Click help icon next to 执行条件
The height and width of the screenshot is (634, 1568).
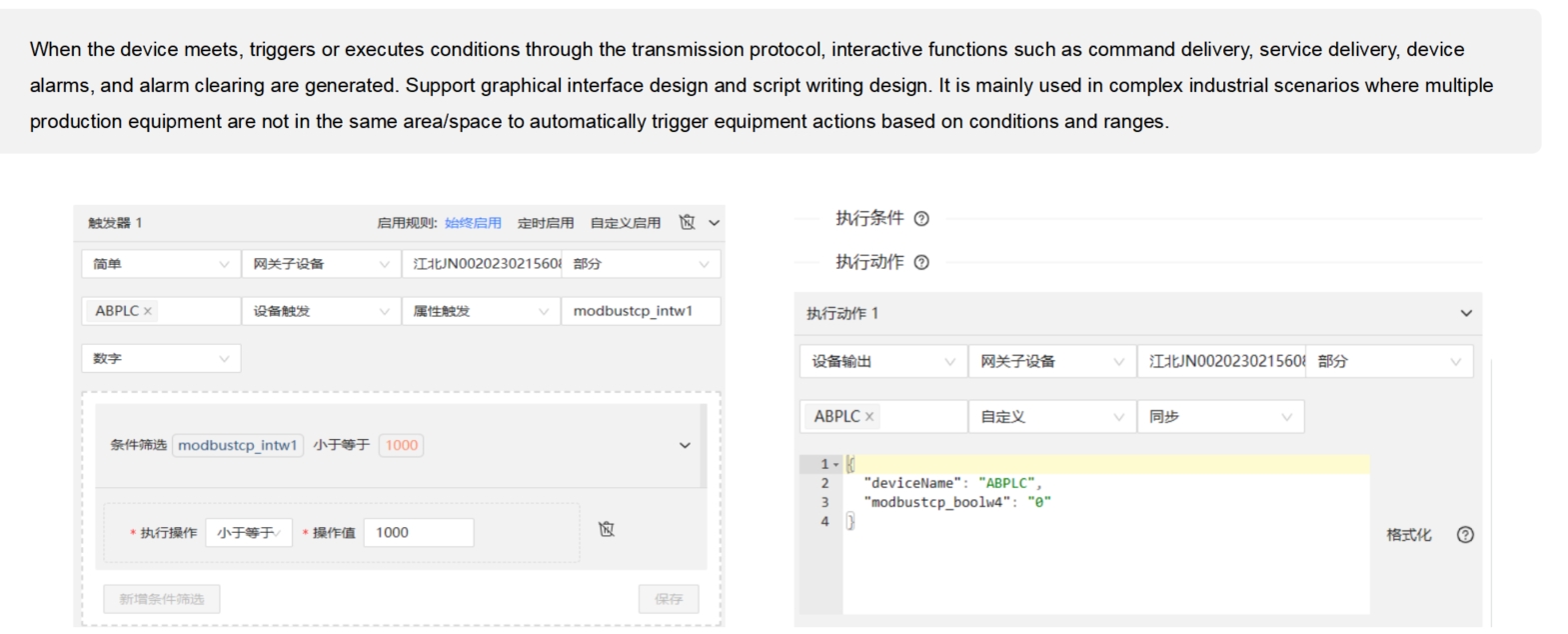tap(921, 219)
